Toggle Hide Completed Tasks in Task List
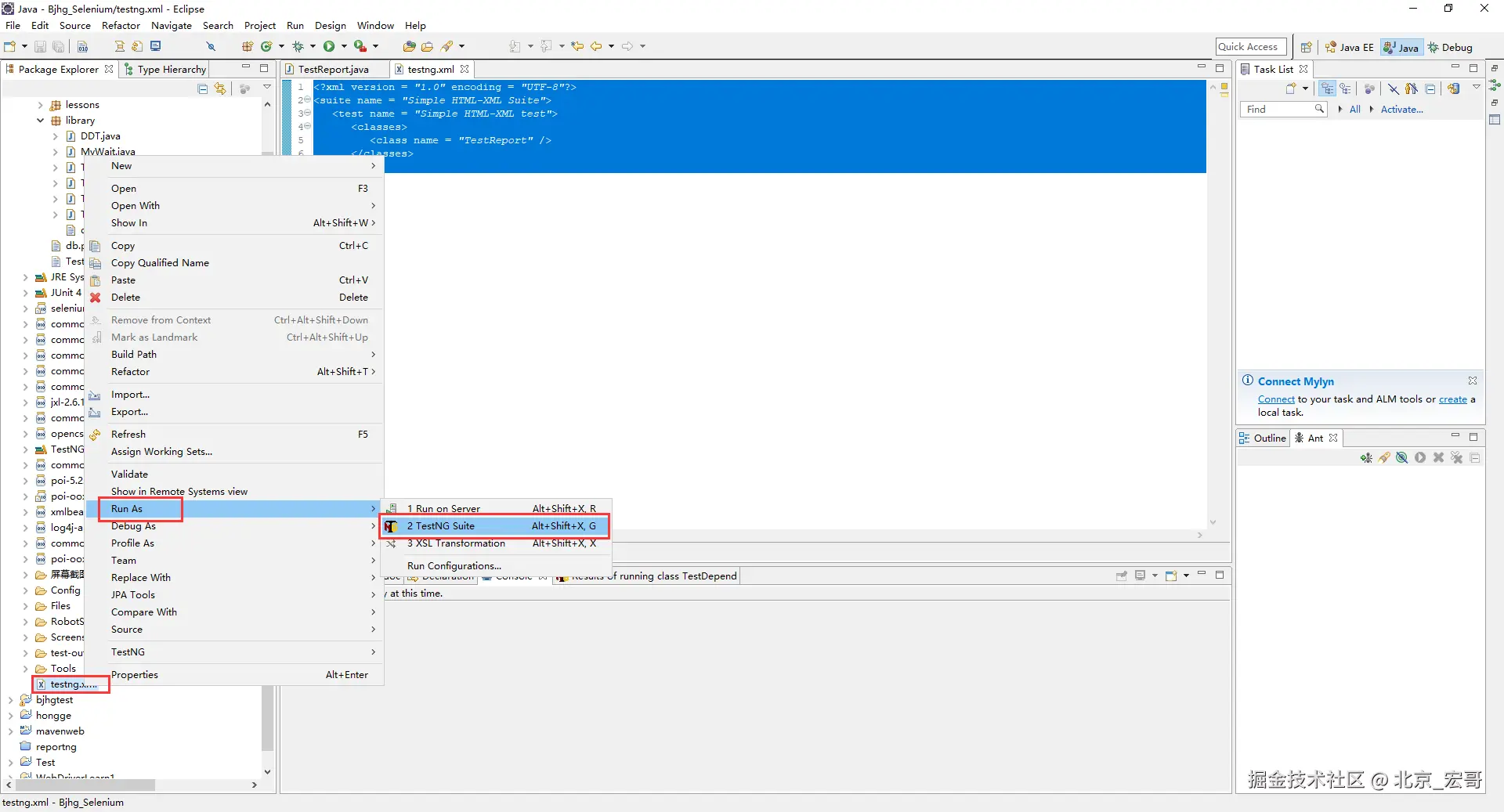Image resolution: width=1504 pixels, height=812 pixels. (1394, 88)
